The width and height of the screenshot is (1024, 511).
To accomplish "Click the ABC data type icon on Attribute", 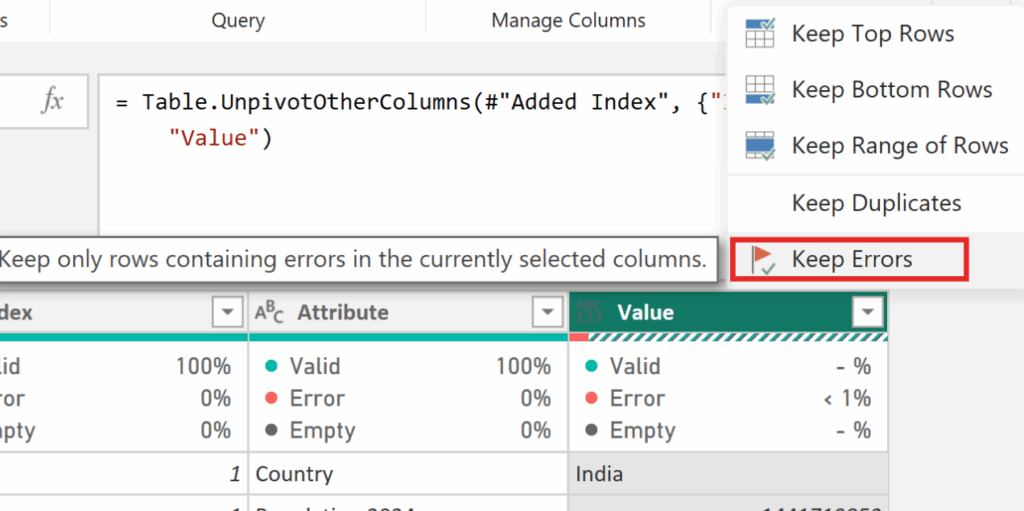I will coord(269,313).
